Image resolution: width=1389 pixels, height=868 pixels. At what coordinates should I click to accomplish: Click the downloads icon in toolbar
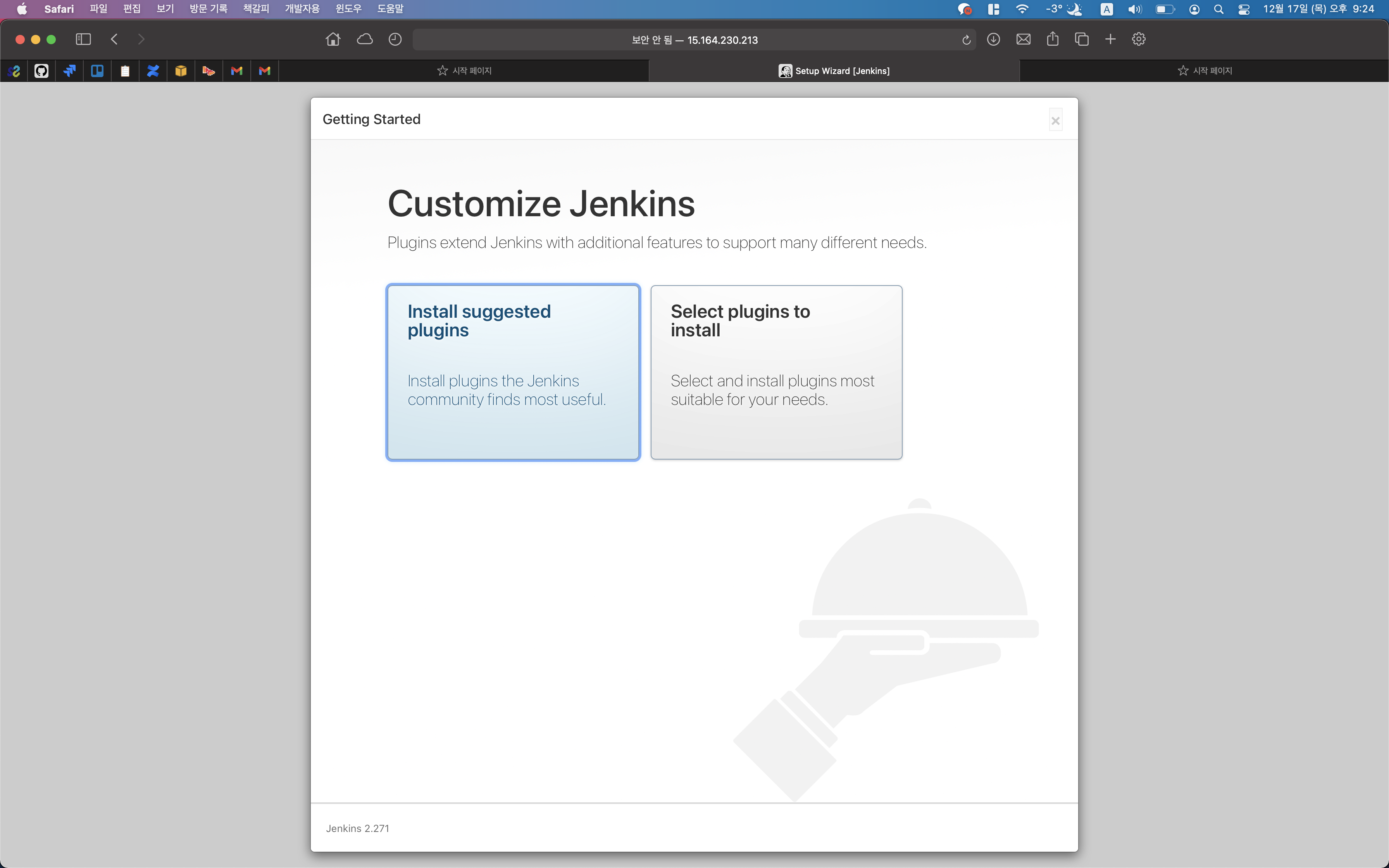(993, 40)
